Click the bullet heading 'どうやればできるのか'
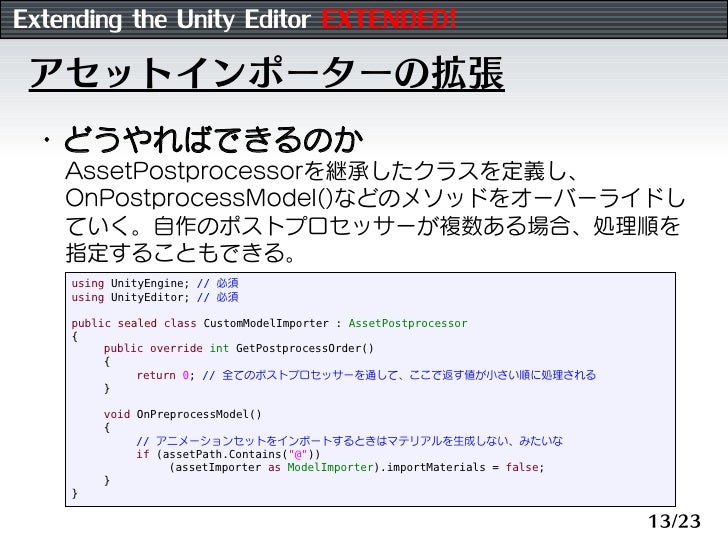This screenshot has width=728, height=546. (x=213, y=139)
